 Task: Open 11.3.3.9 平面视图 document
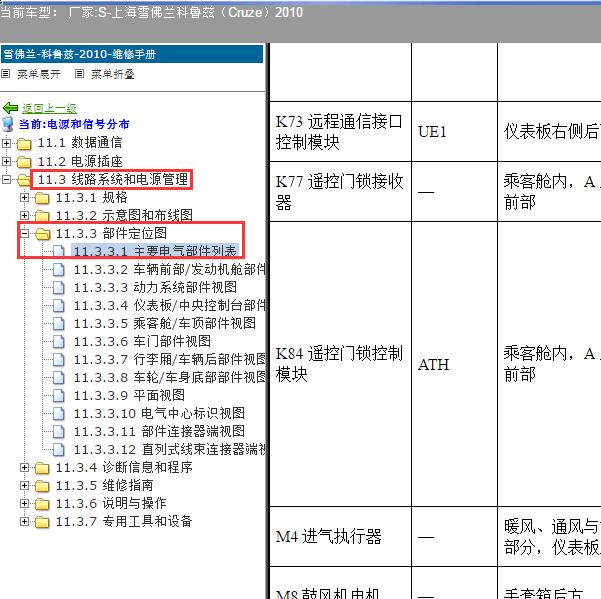pyautogui.click(x=129, y=395)
